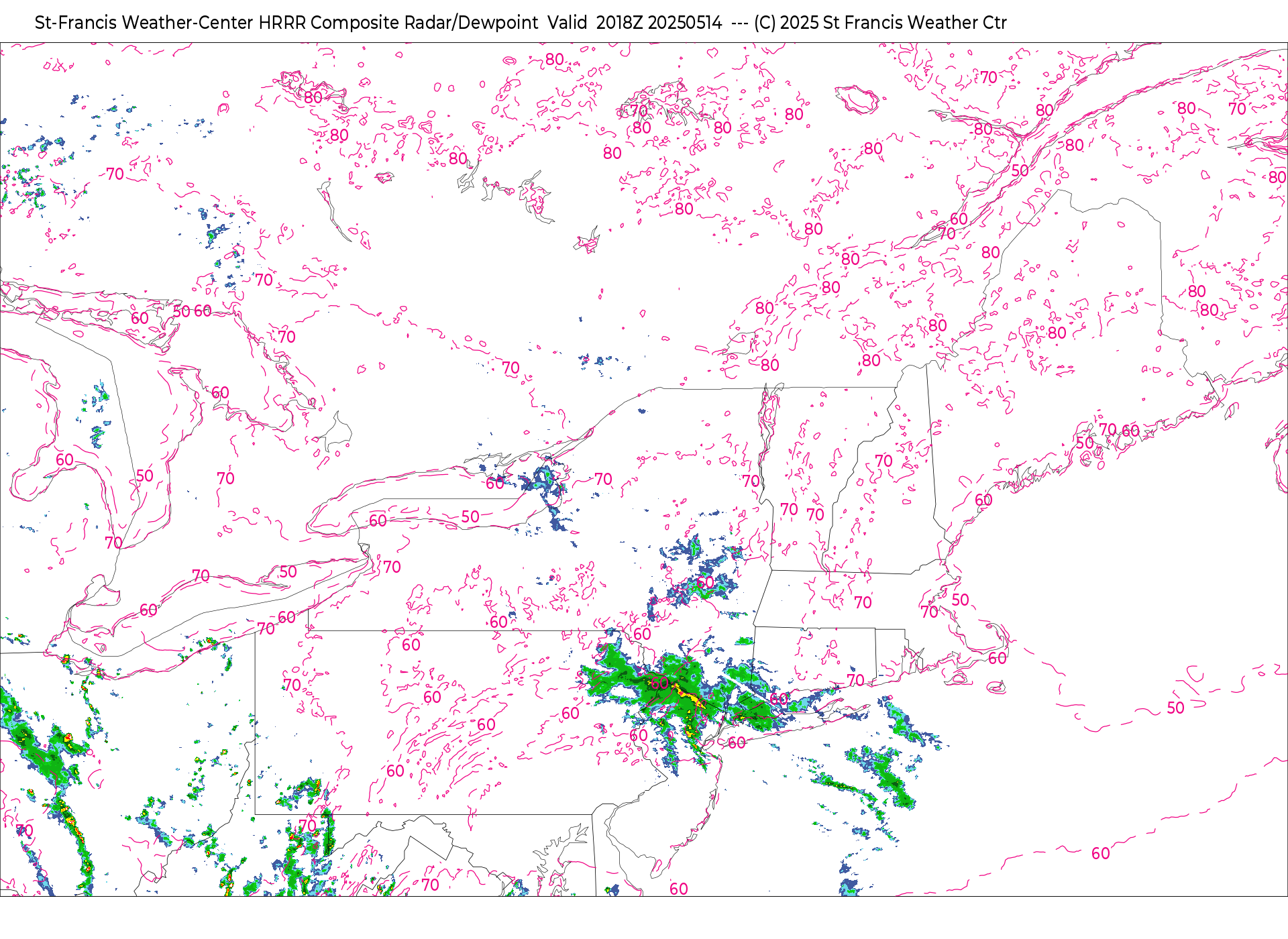Click the "50" contour label inside Lake Erie
Image resolution: width=1288 pixels, height=939 pixels.
click(288, 571)
